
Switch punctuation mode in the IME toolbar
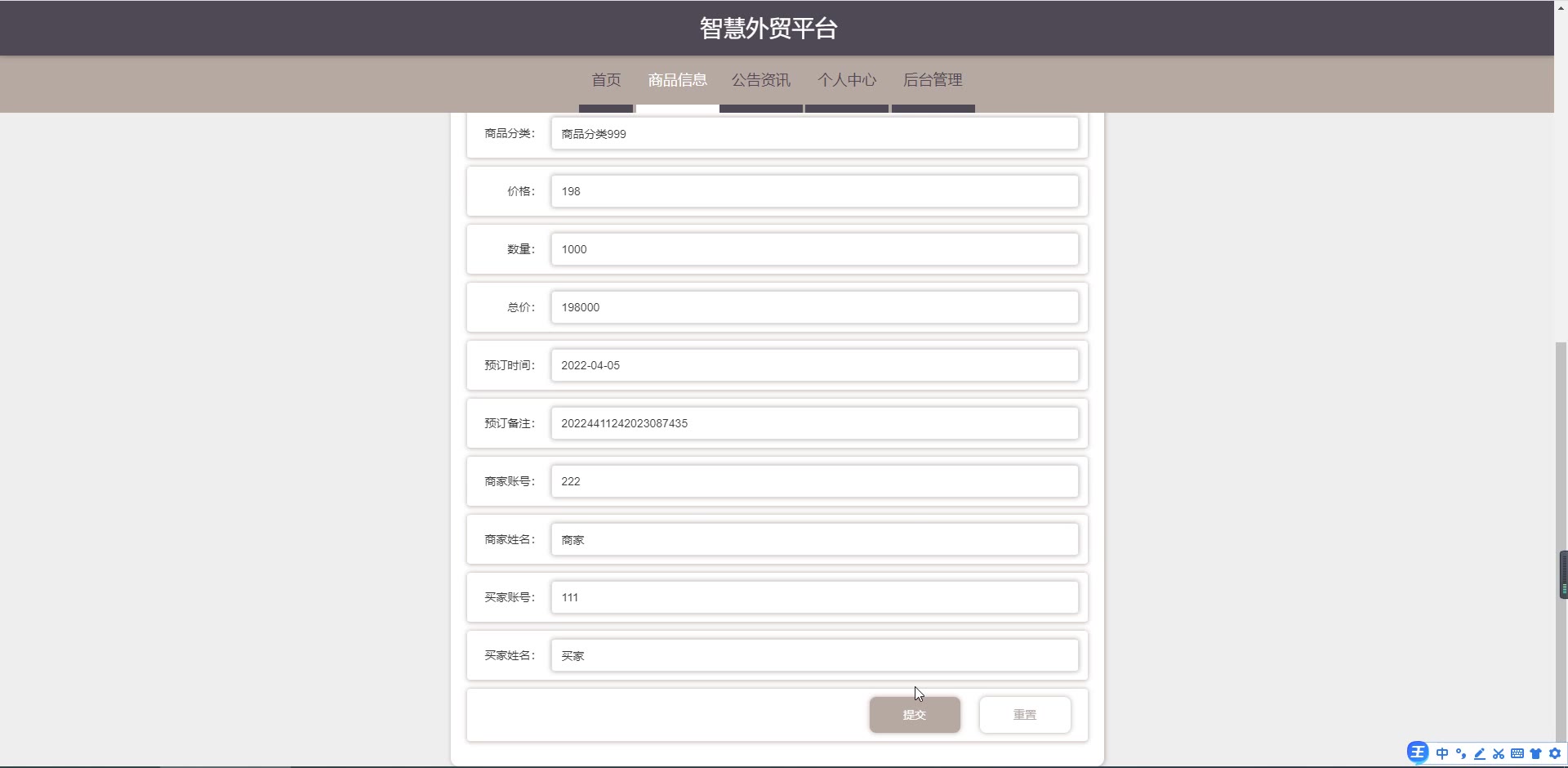pos(1461,753)
